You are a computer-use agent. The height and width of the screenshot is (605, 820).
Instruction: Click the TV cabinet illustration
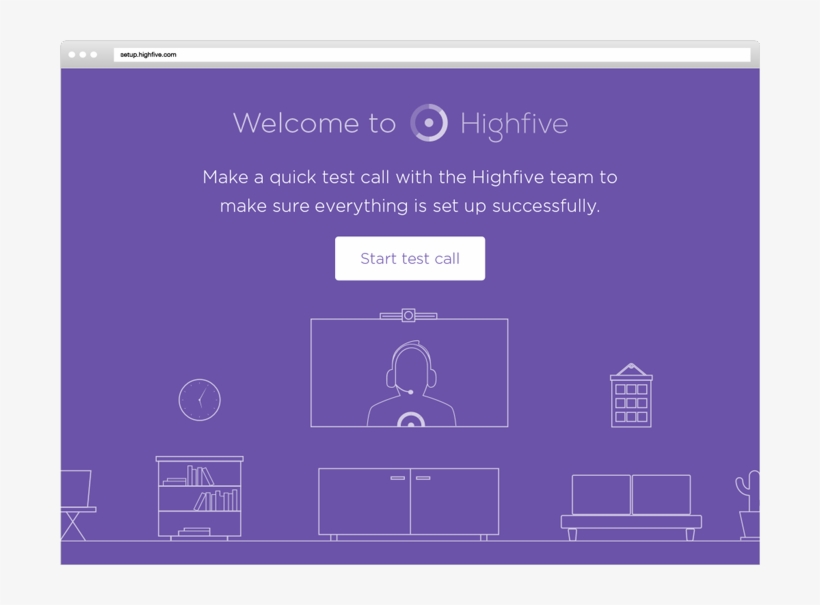(408, 504)
